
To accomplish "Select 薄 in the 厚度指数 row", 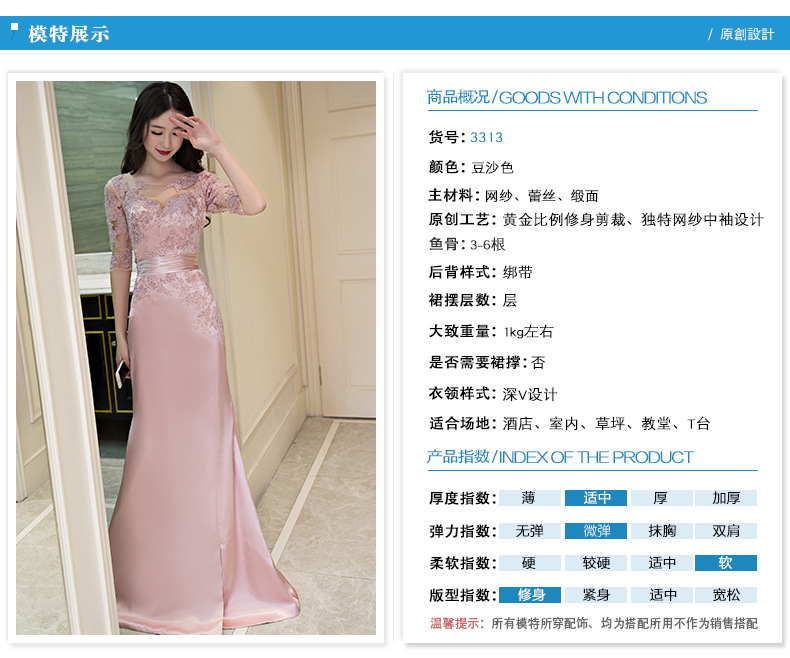I will [x=528, y=498].
